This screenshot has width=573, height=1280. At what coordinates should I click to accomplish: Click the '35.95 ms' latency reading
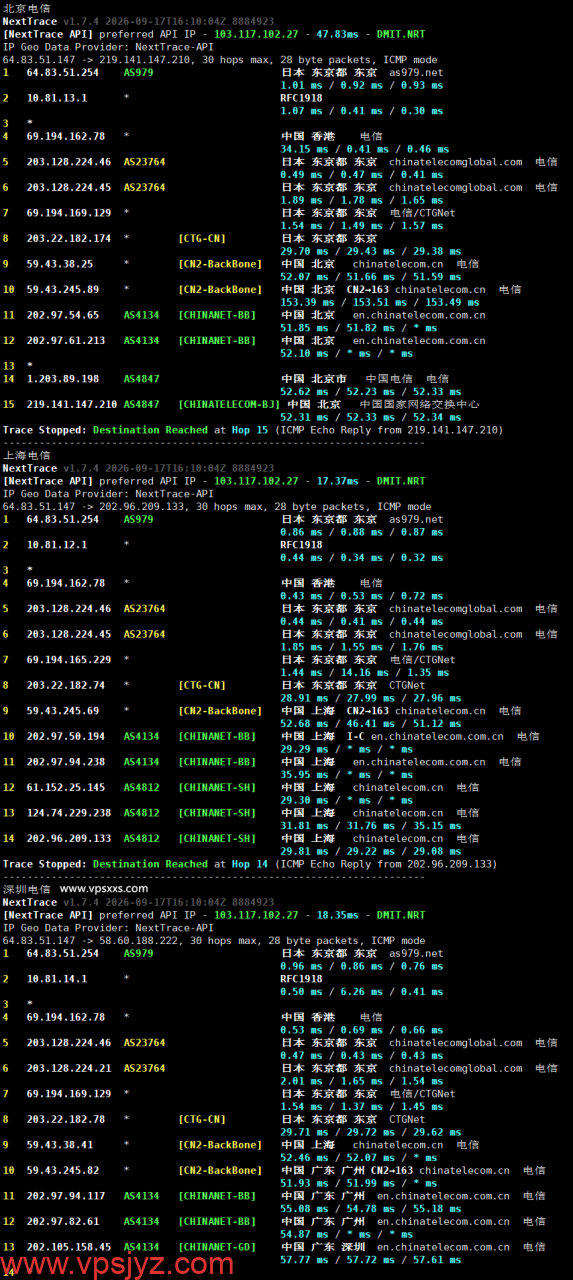point(306,774)
